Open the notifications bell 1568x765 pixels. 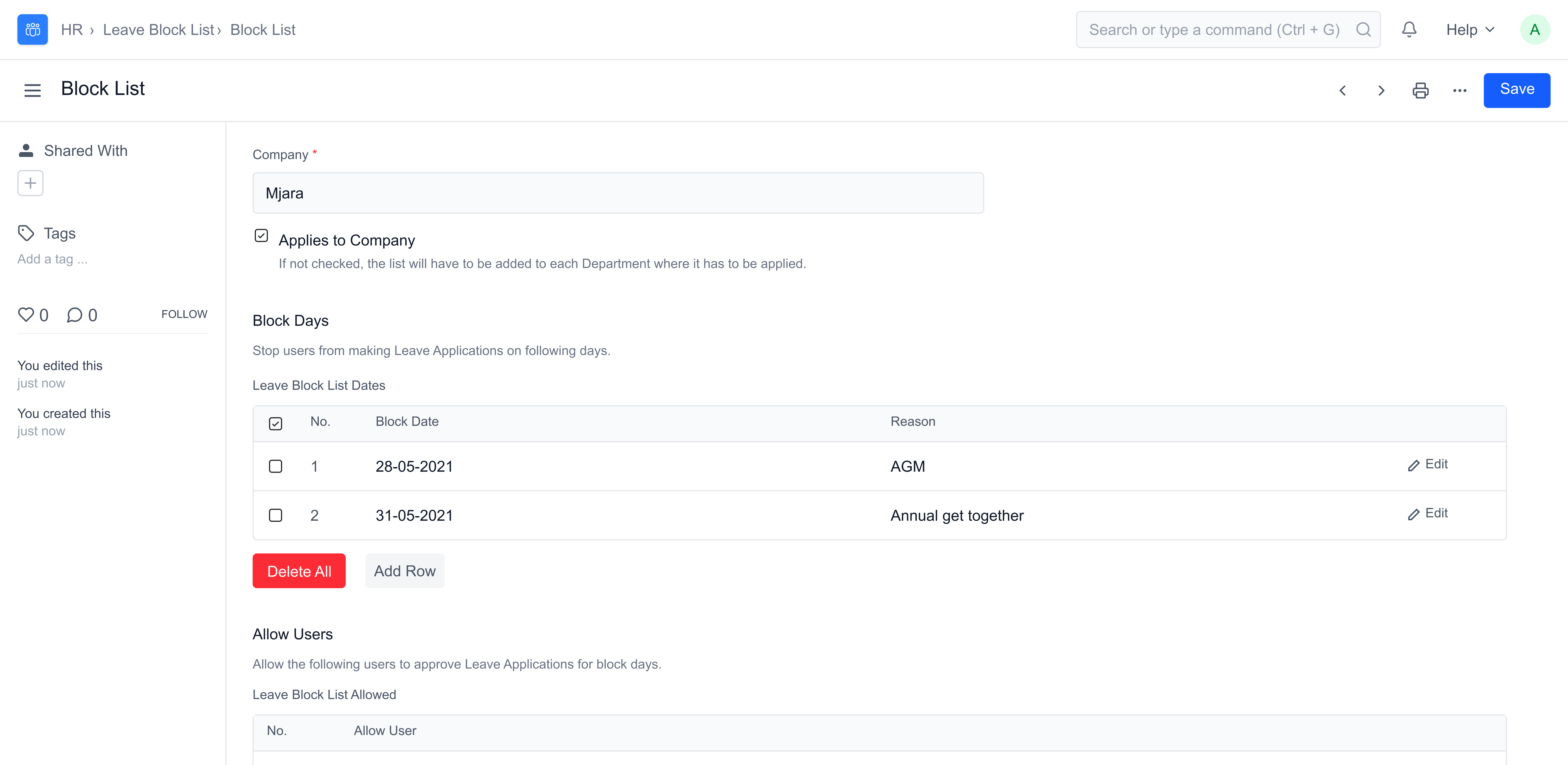1408,29
